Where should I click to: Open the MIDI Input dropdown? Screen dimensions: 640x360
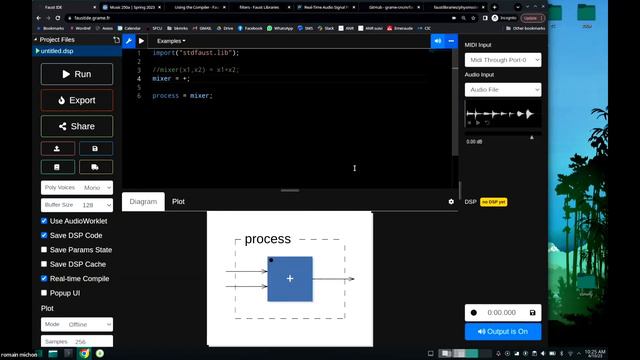(x=503, y=60)
